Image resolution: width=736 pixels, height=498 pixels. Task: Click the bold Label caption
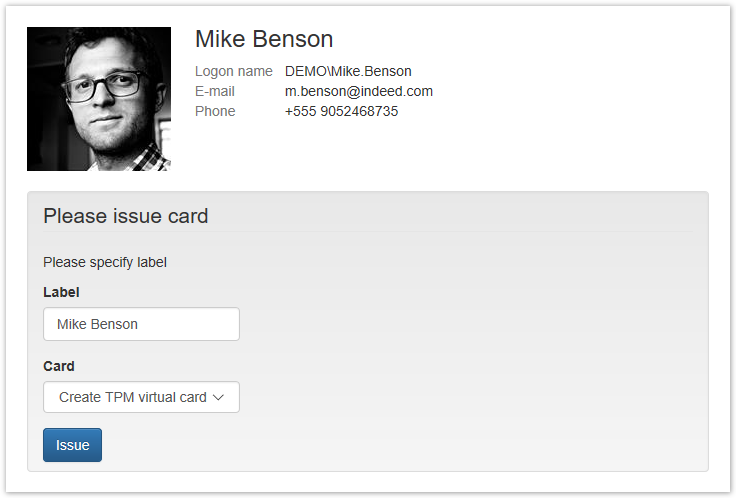61,292
